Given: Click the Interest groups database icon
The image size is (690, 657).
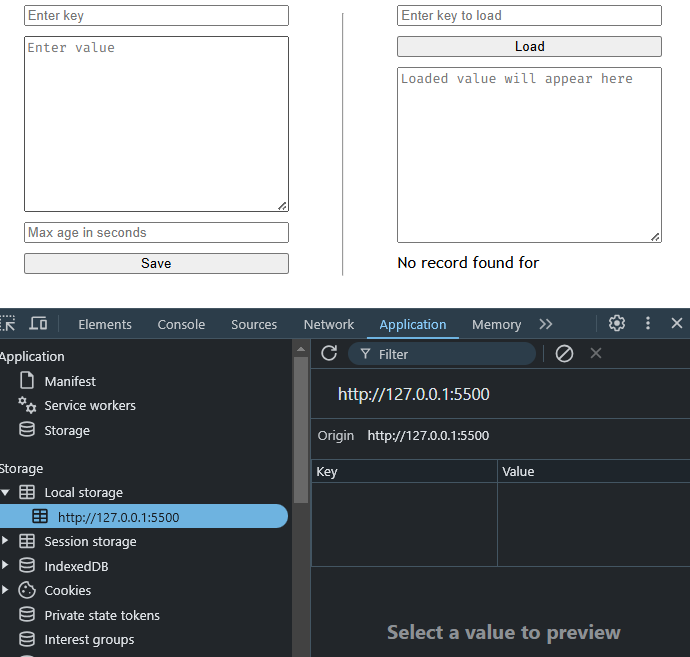Looking at the screenshot, I should pyautogui.click(x=27, y=639).
